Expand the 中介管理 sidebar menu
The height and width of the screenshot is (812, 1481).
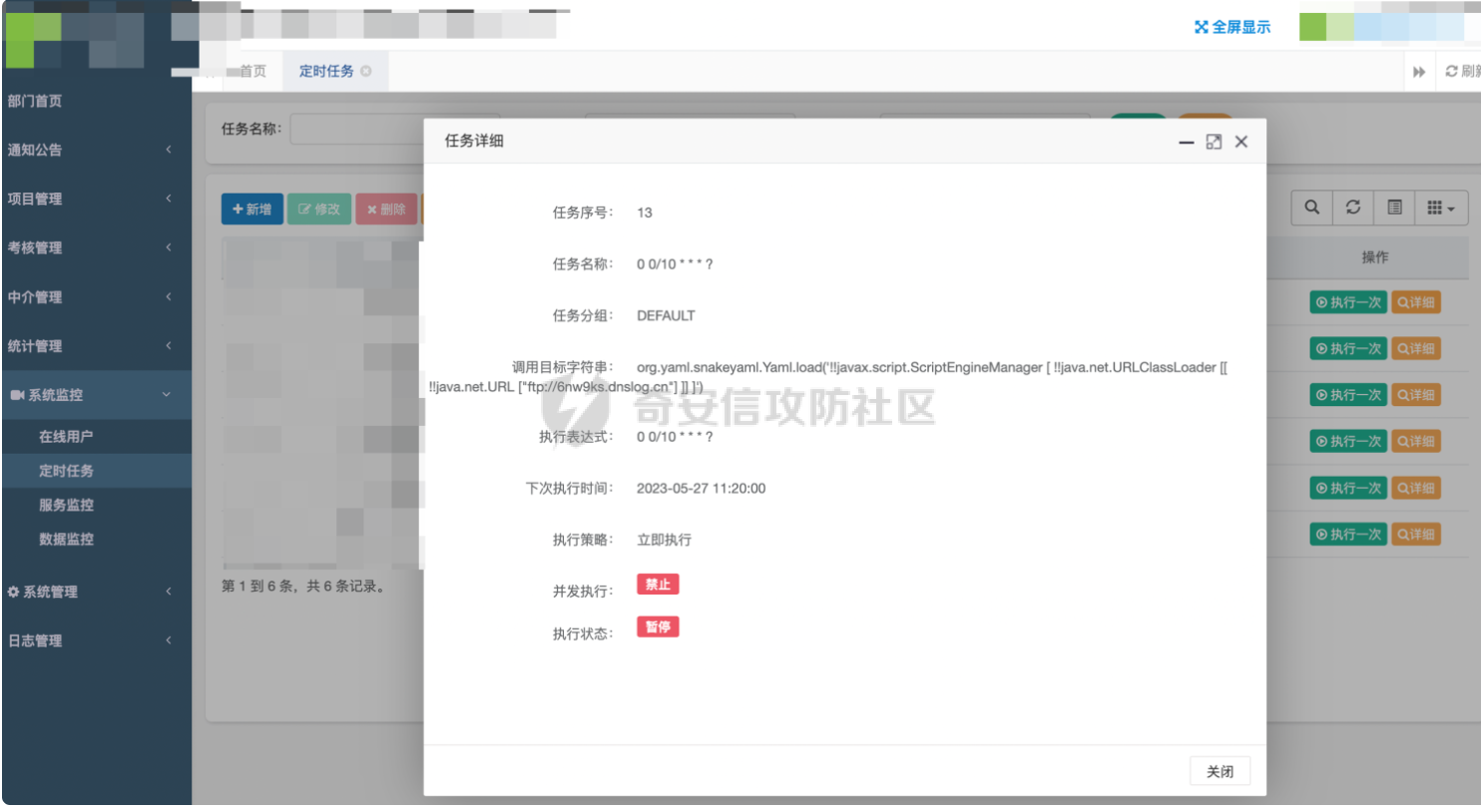[96, 296]
